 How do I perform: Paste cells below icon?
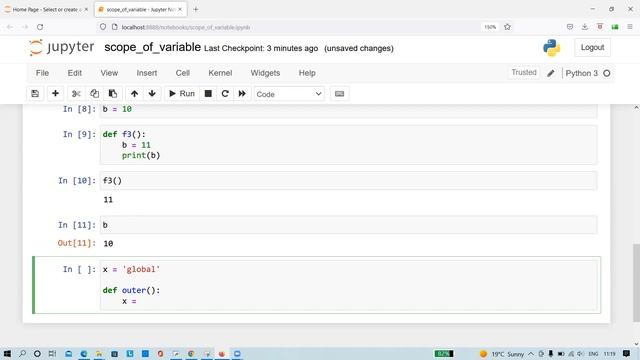pyautogui.click(x=113, y=94)
